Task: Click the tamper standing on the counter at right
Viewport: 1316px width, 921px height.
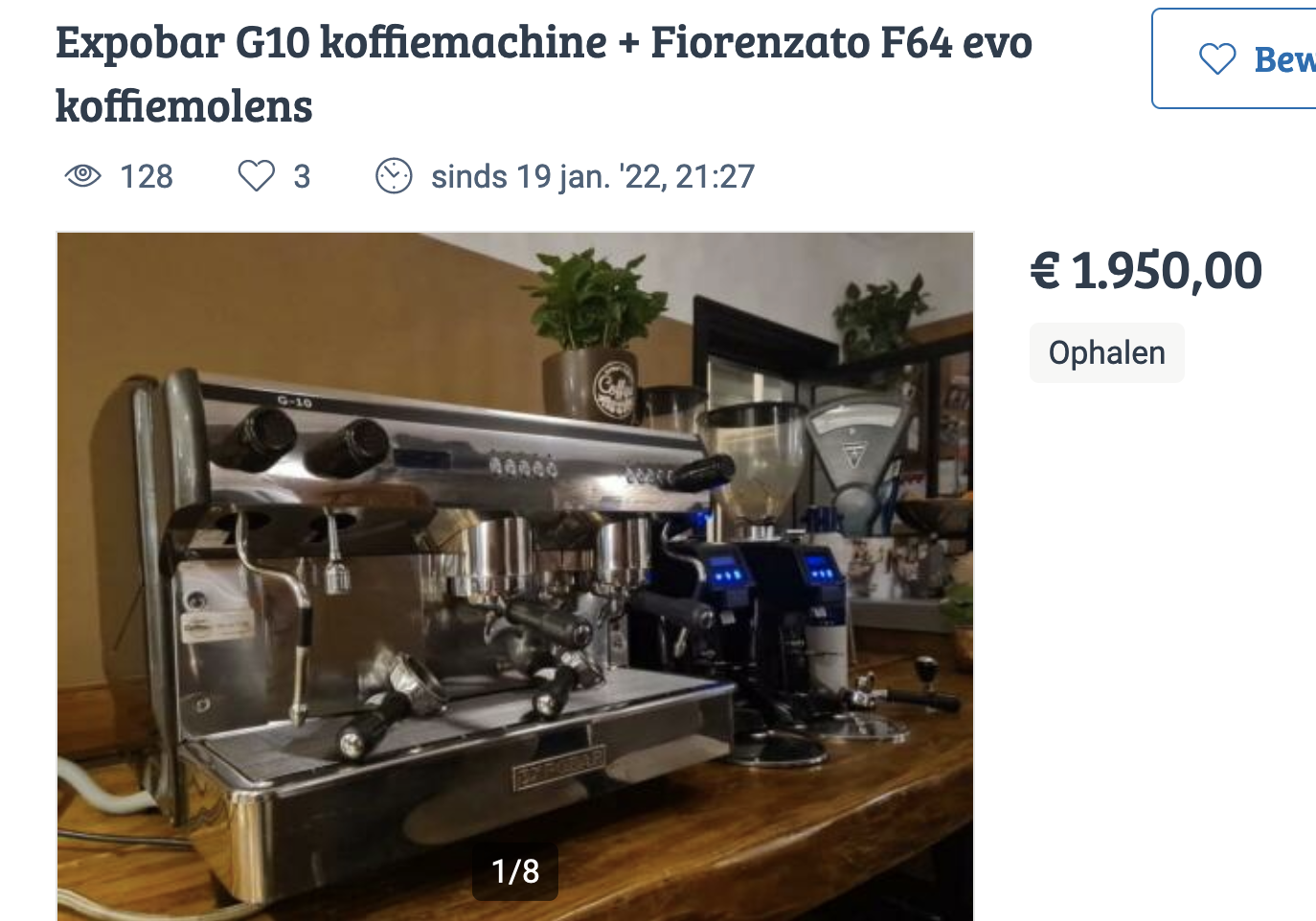Action: pos(926,672)
